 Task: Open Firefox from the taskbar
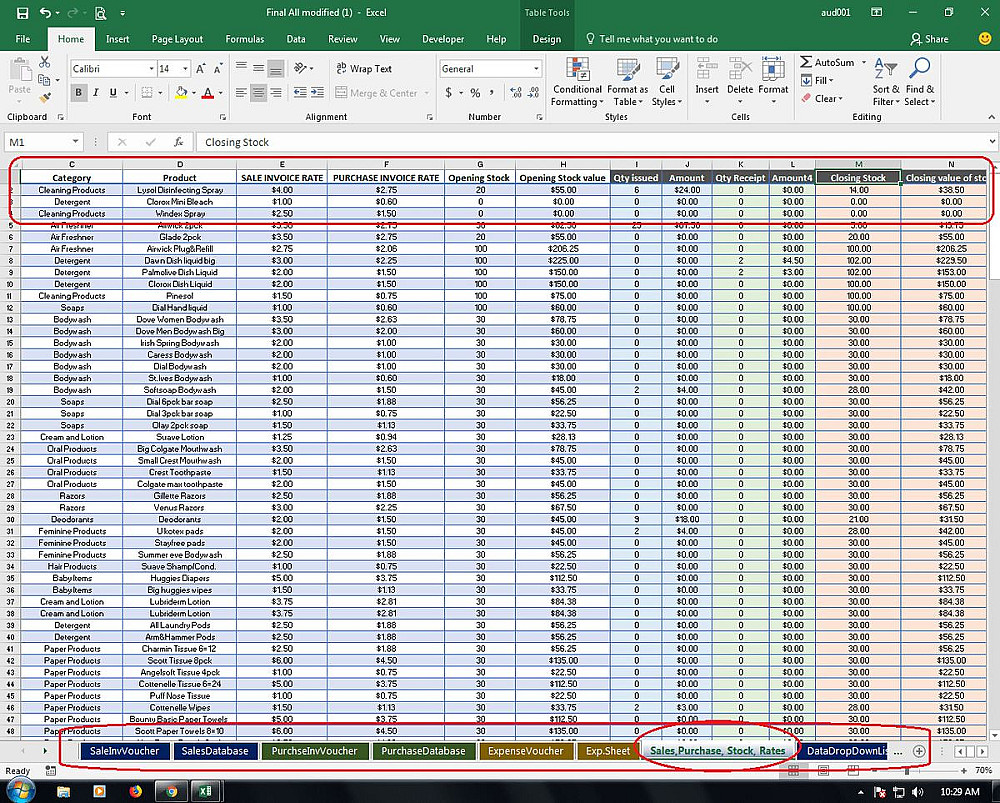click(135, 791)
